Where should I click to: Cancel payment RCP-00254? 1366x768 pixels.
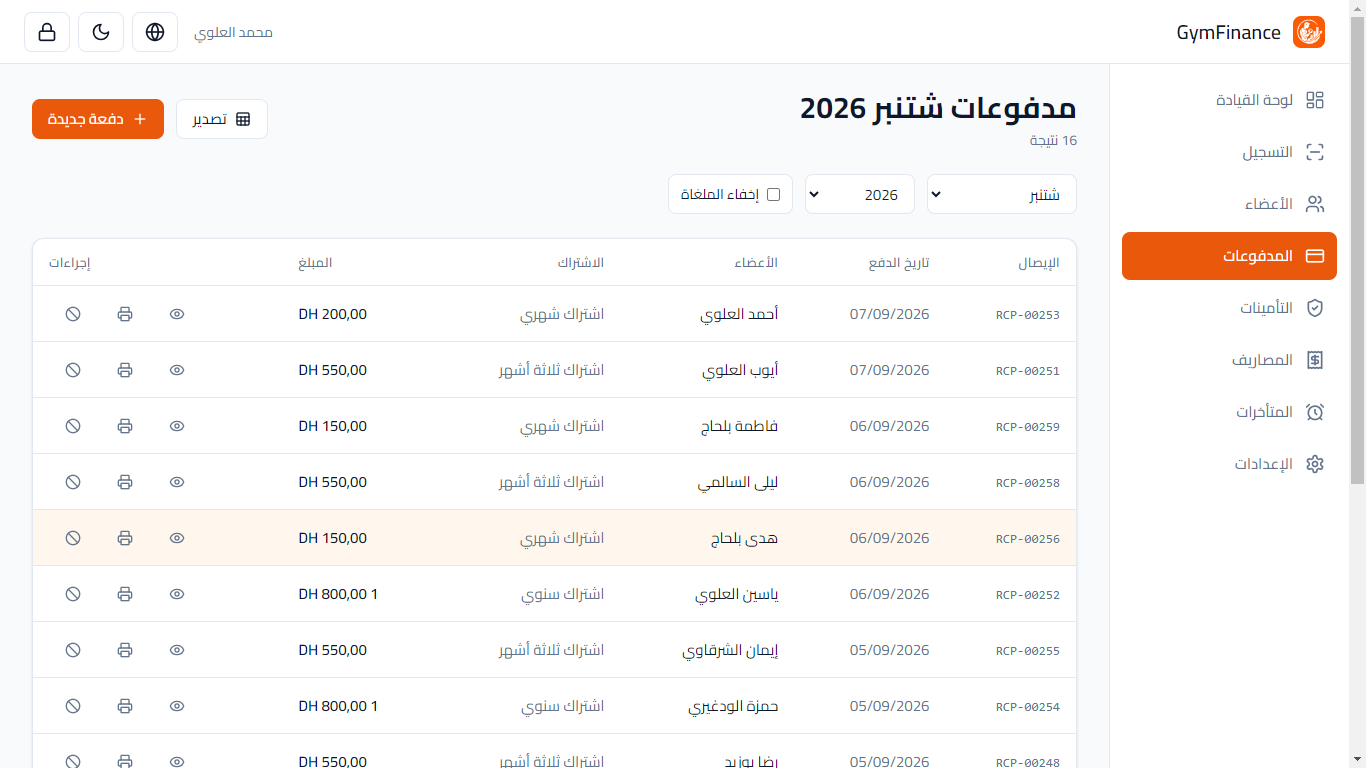pos(73,706)
